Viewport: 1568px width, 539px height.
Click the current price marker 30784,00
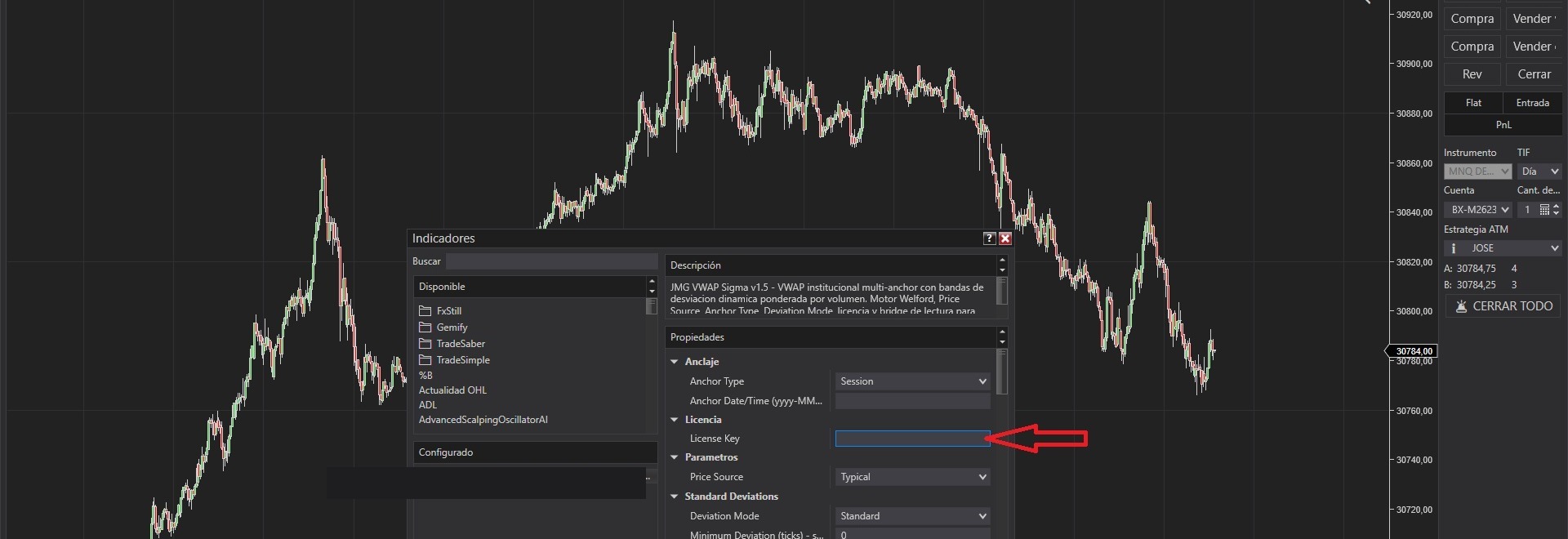pyautogui.click(x=1412, y=351)
